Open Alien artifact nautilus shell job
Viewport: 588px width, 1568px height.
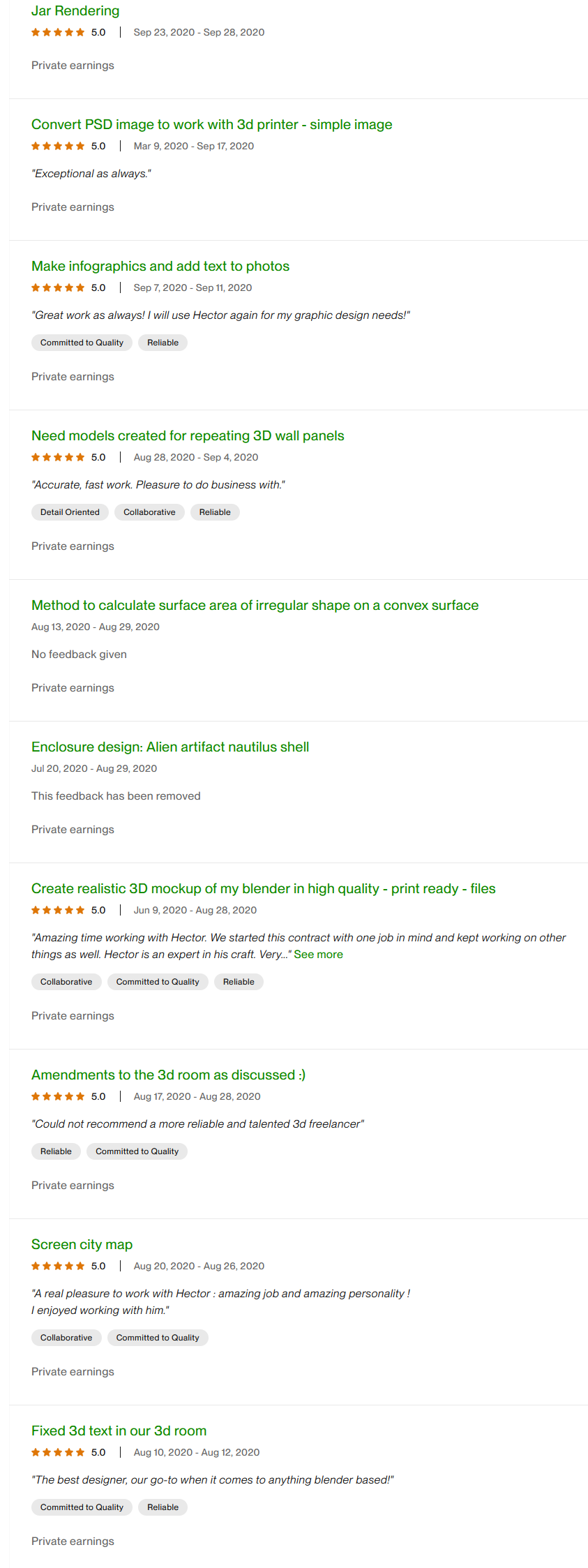tap(169, 747)
